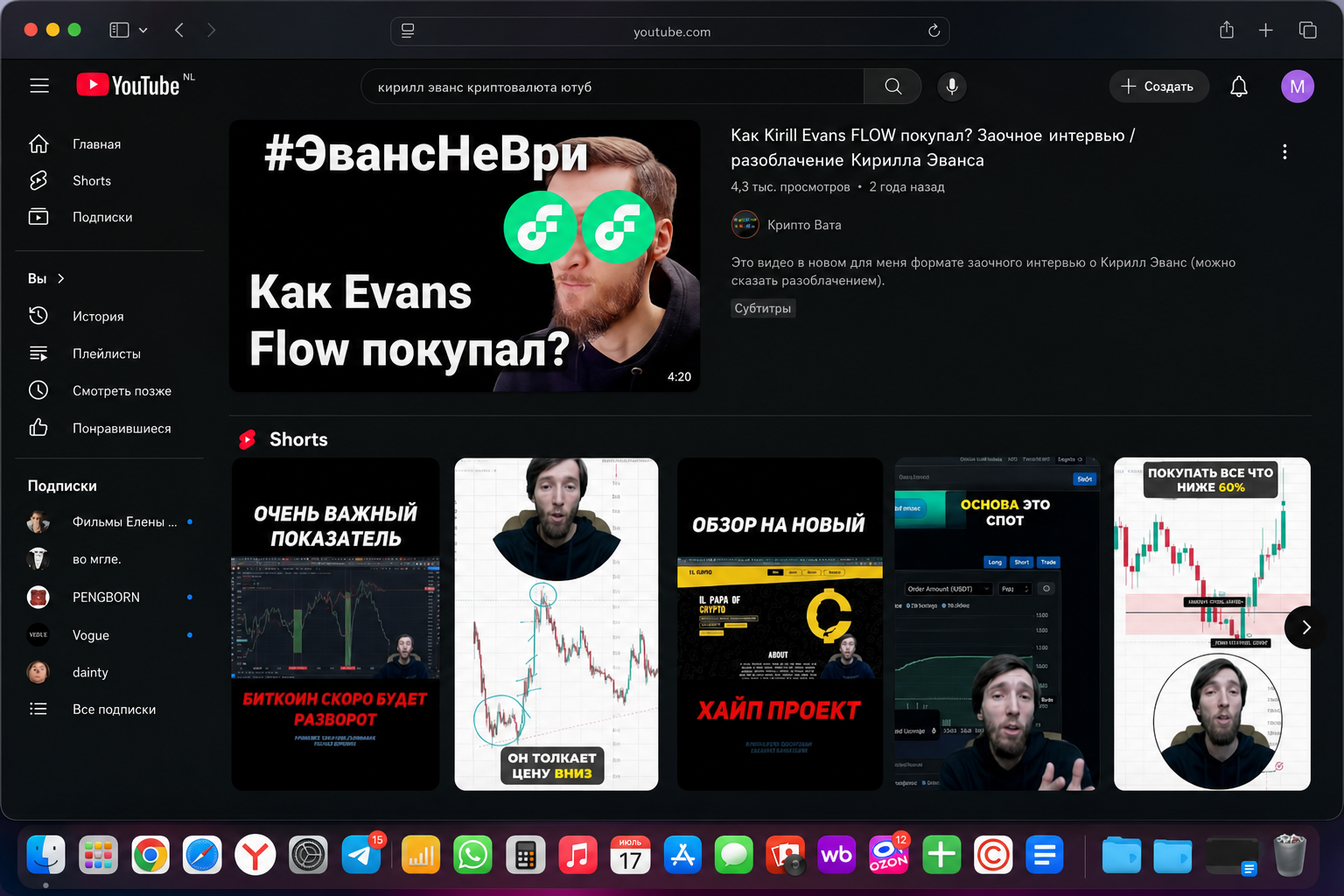This screenshot has width=1344, height=896.
Task: Open Telegram from the Dock
Action: pyautogui.click(x=361, y=855)
